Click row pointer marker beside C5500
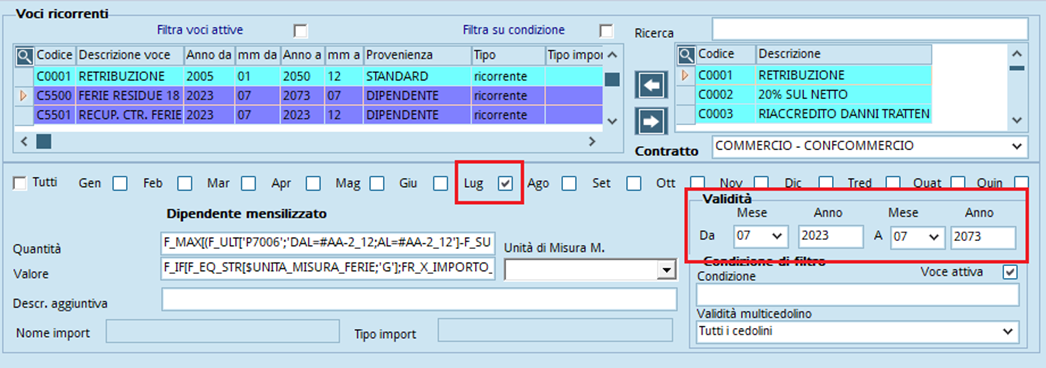Viewport: 1046px width, 368px height. 24,96
